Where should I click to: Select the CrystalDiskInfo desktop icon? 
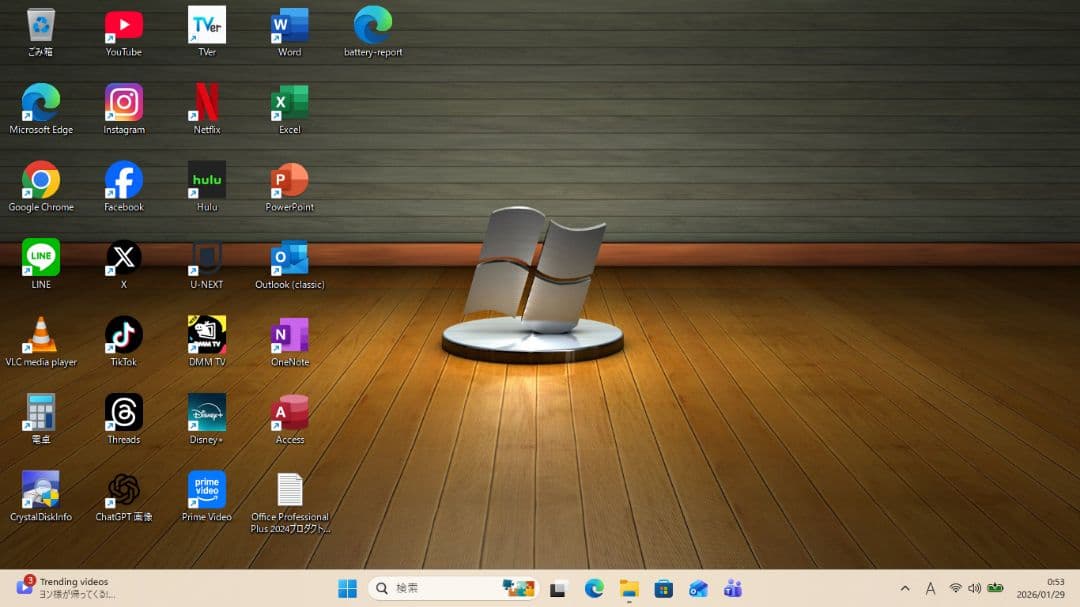tap(41, 491)
